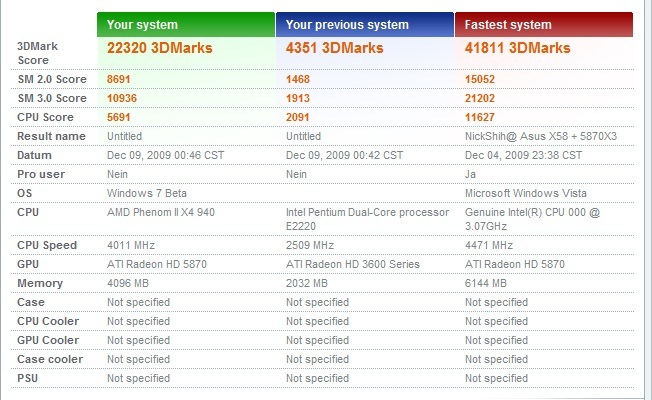Click the SM 3.0 Score value 21202
652x400 pixels.
pyautogui.click(x=480, y=98)
